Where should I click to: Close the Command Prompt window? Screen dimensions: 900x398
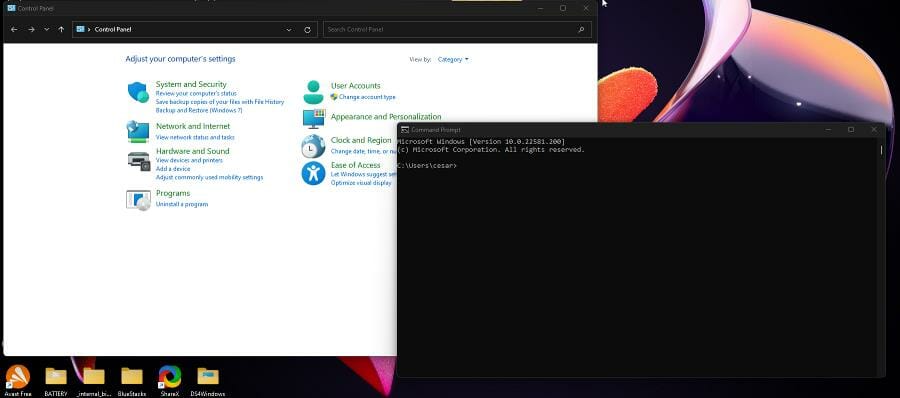click(874, 130)
